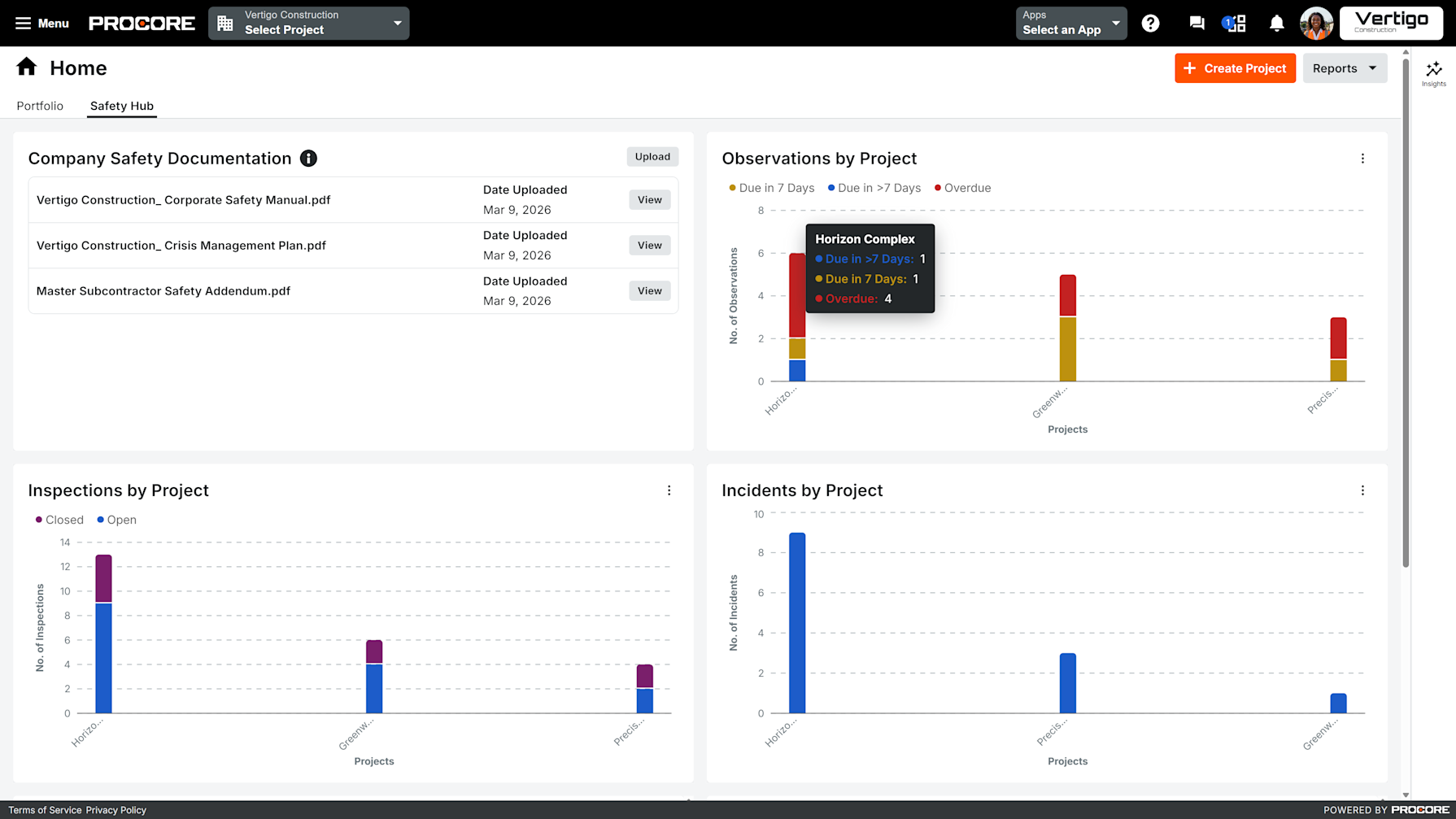This screenshot has width=1456, height=819.
Task: Open the notifications bell
Action: [x=1276, y=24]
